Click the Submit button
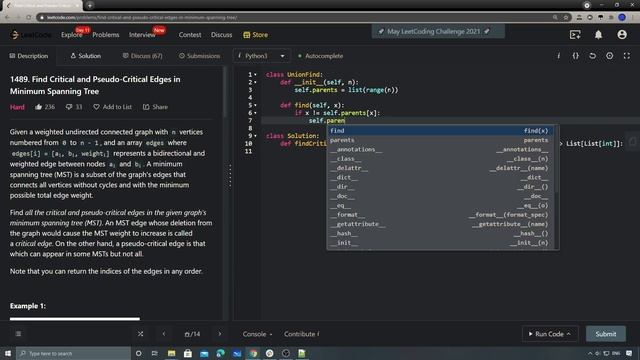This screenshot has height=360, width=640. point(606,334)
